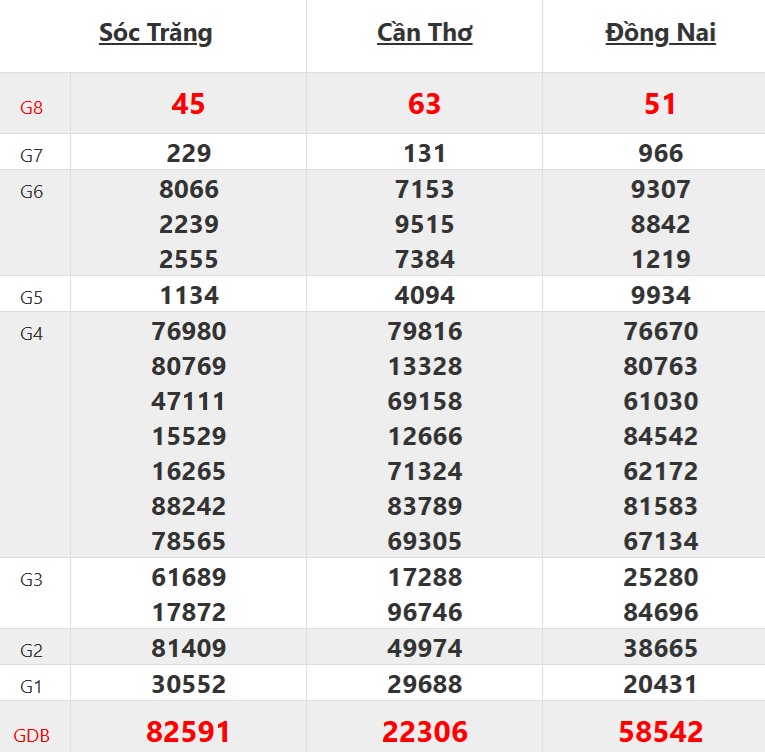This screenshot has height=752, width=765.
Task: Open the Đồng Nai province link
Action: coord(660,33)
